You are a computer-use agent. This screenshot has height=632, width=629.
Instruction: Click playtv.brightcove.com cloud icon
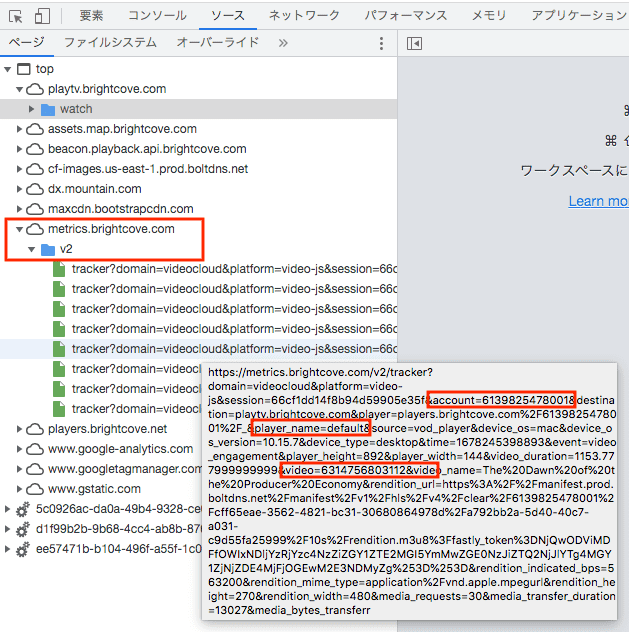35,89
